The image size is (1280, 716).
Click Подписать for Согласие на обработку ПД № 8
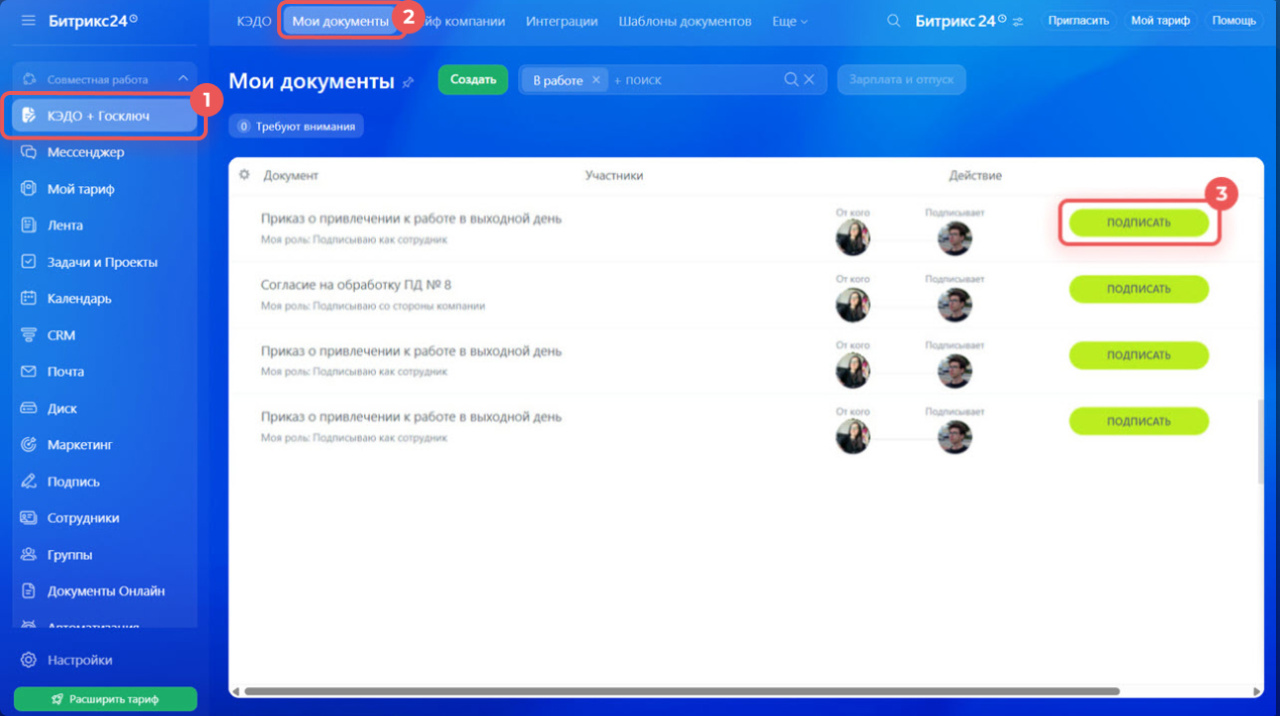(1139, 289)
